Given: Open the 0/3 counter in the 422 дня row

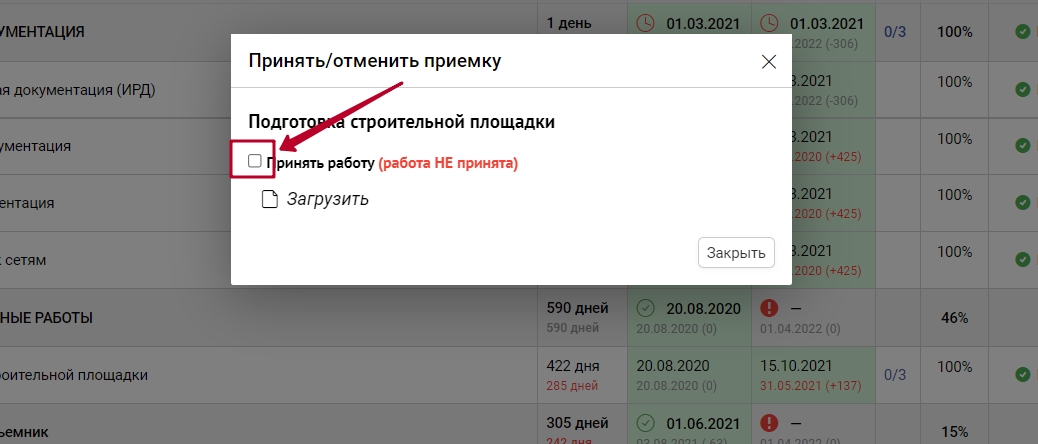Looking at the screenshot, I should (895, 375).
